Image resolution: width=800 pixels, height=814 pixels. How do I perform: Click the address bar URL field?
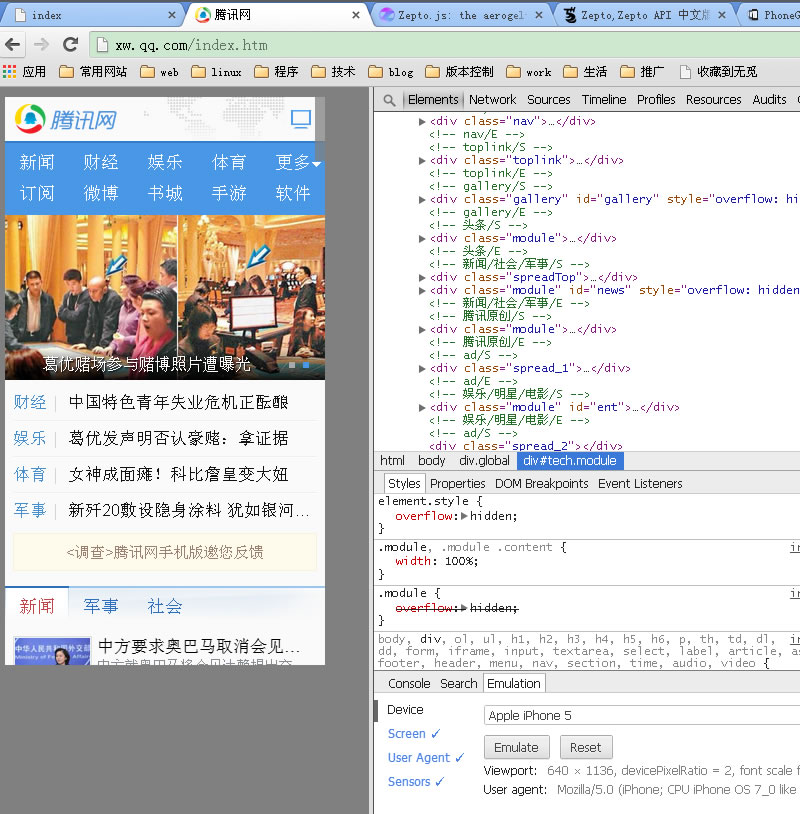(446, 45)
